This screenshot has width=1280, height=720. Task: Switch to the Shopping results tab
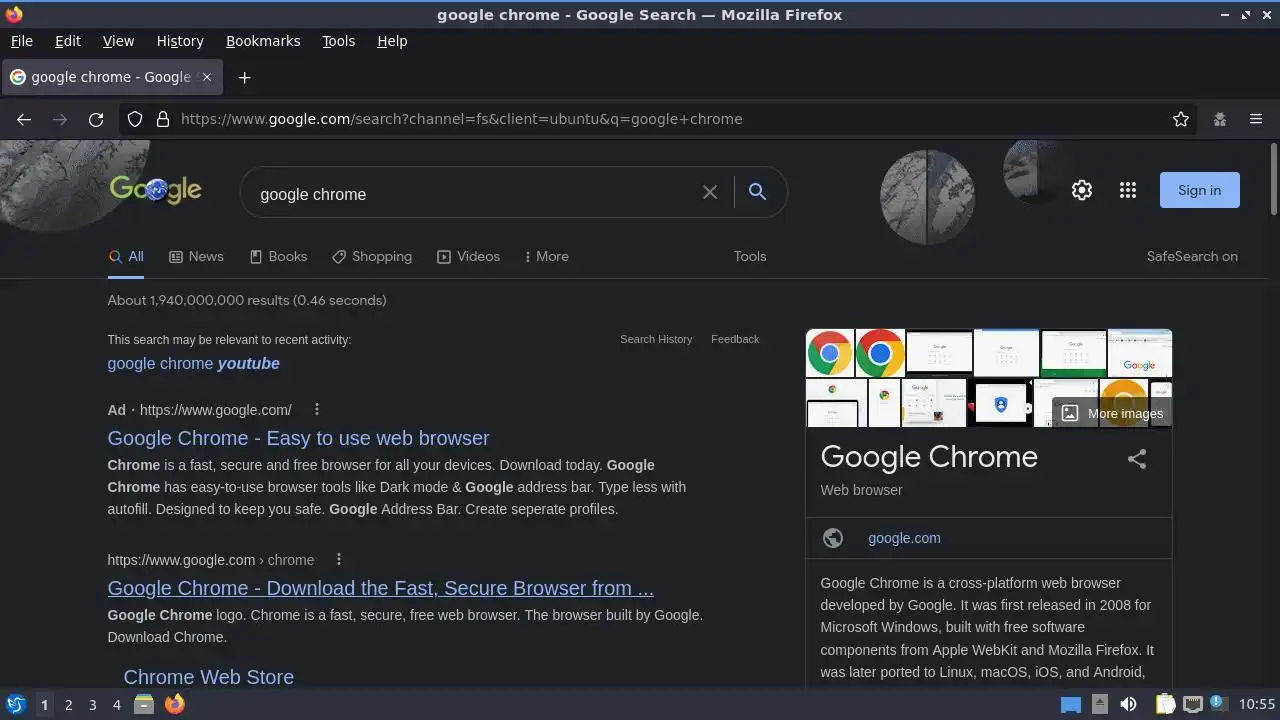coord(372,257)
